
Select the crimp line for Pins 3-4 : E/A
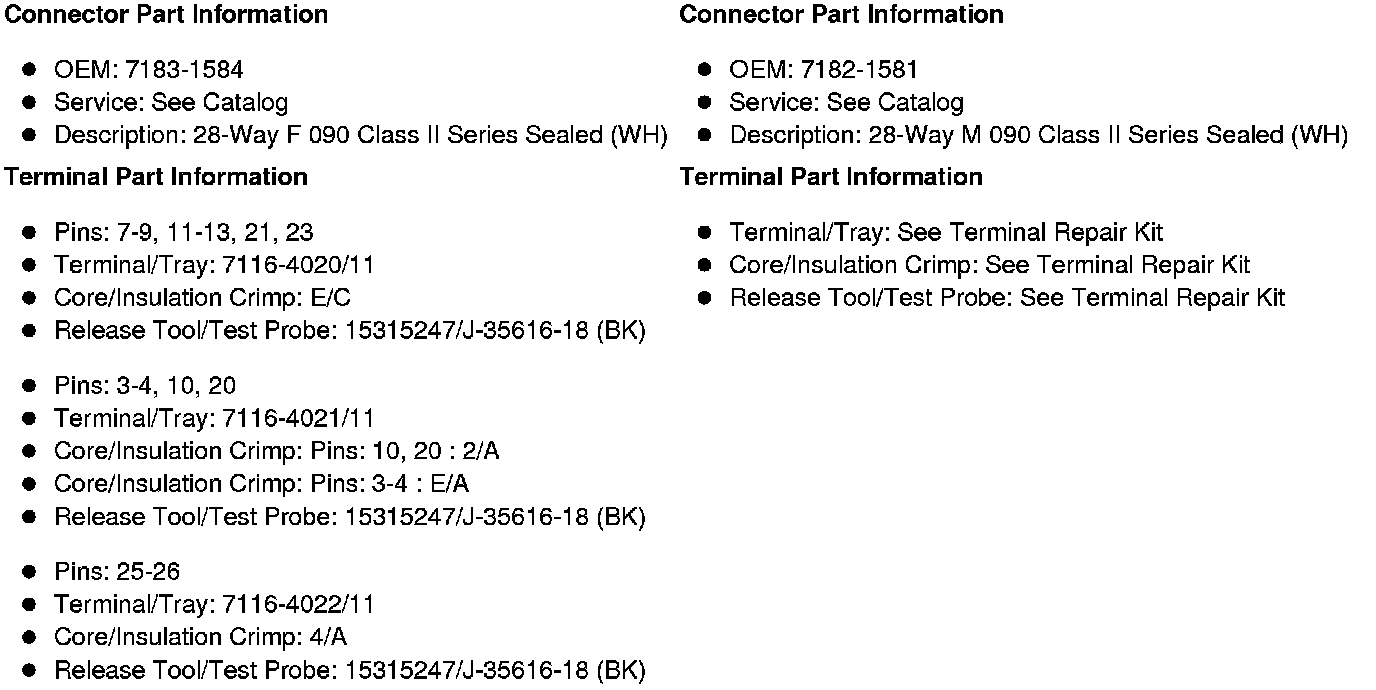261,484
